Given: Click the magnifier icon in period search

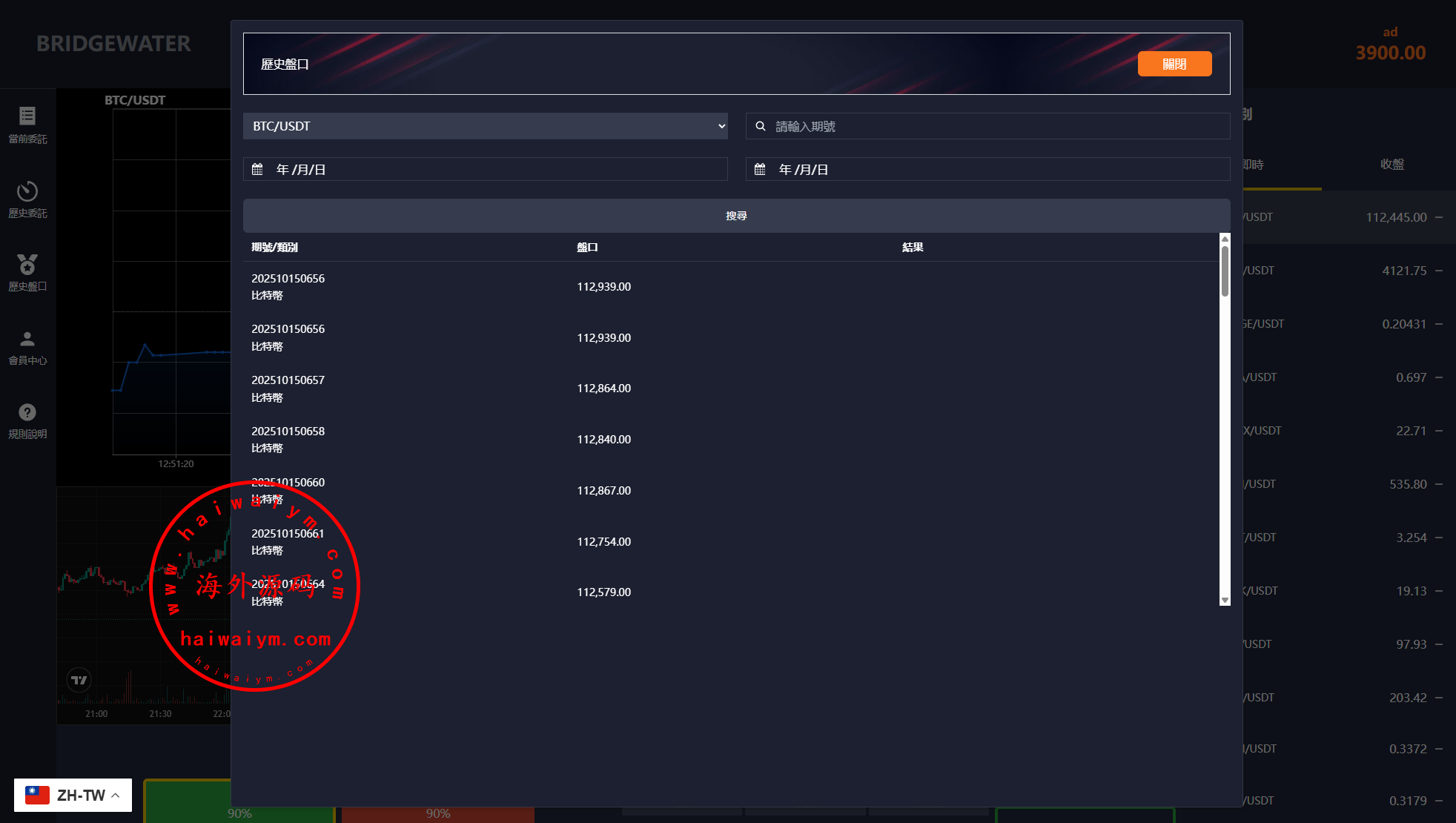Looking at the screenshot, I should pos(760,126).
